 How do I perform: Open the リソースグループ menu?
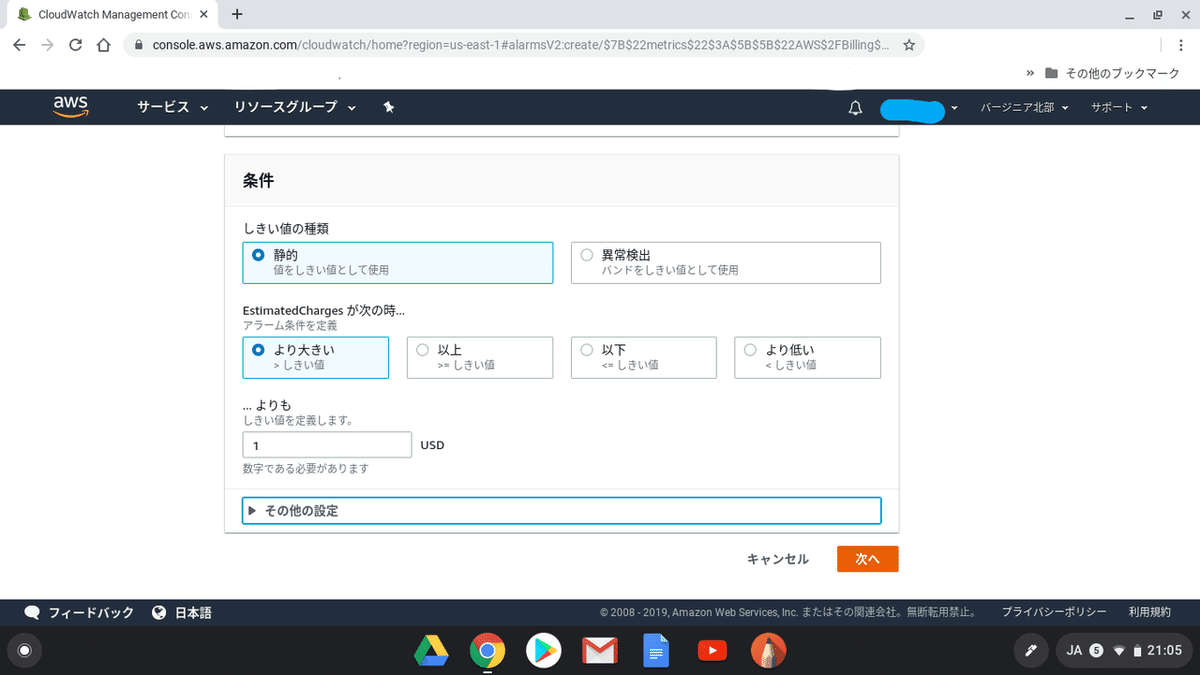click(285, 107)
